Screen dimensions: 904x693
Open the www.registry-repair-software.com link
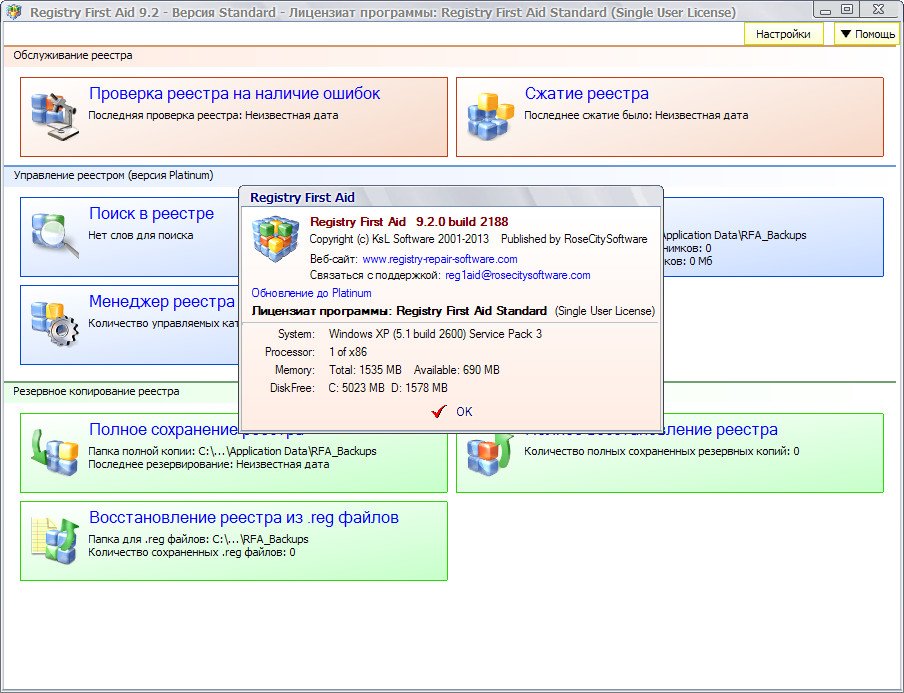(439, 259)
